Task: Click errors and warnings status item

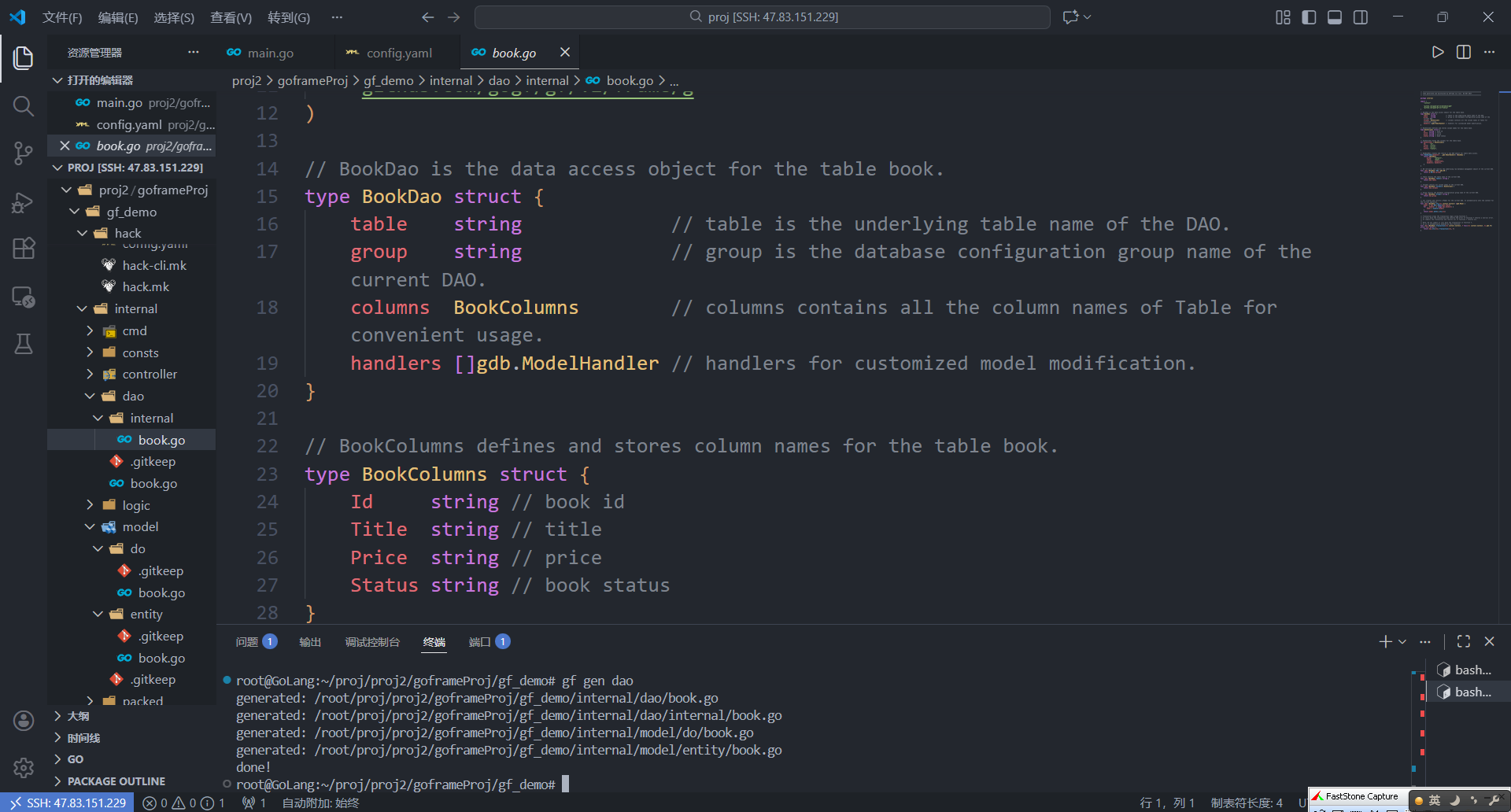Action: (183, 803)
